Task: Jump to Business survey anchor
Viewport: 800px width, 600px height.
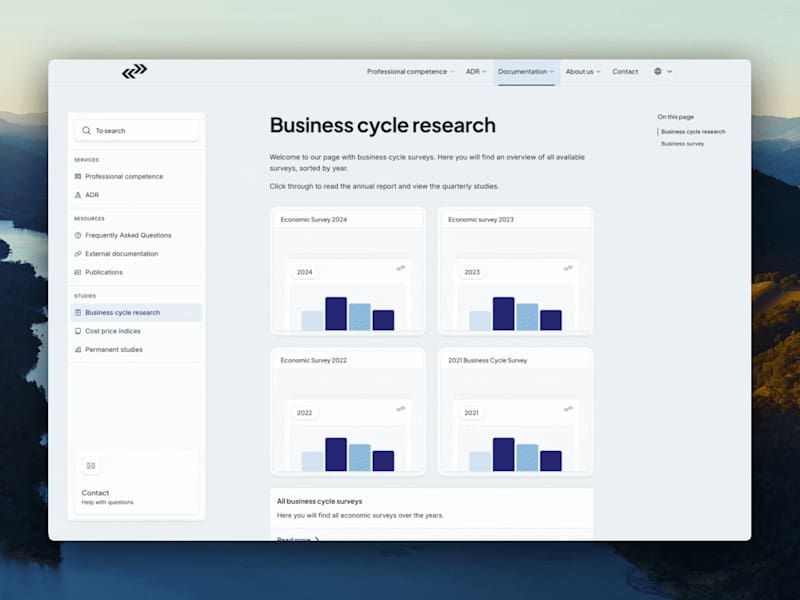Action: tap(682, 144)
